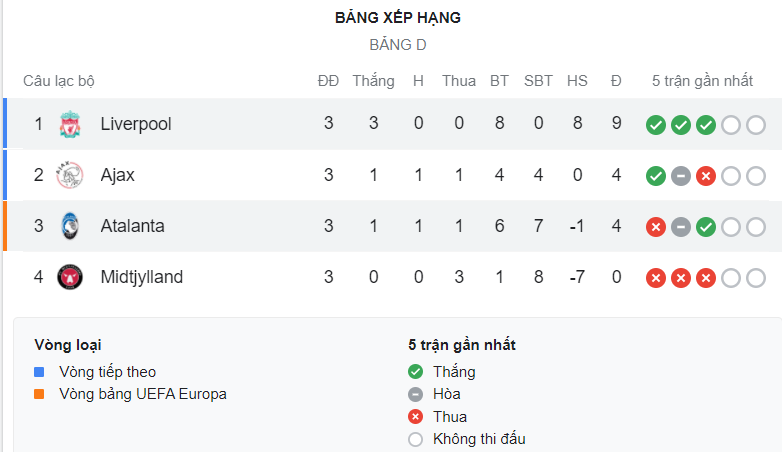Click Atalanta's green win icon
This screenshot has width=782, height=452.
point(706,227)
